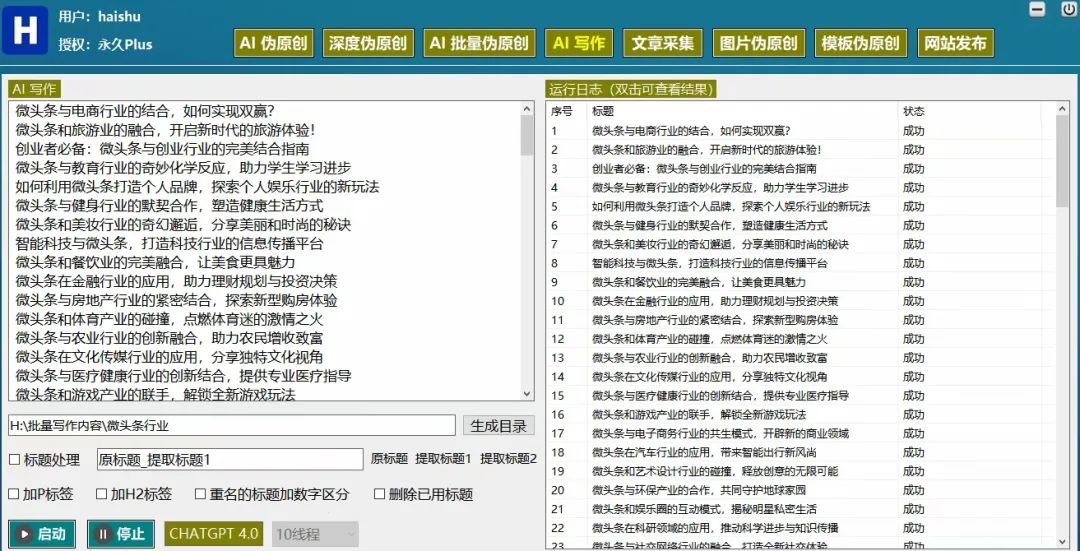Screen dimensions: 1080x551
Task: Click title line 微头条与健身行业的默契合作 in editor
Action: click(169, 205)
